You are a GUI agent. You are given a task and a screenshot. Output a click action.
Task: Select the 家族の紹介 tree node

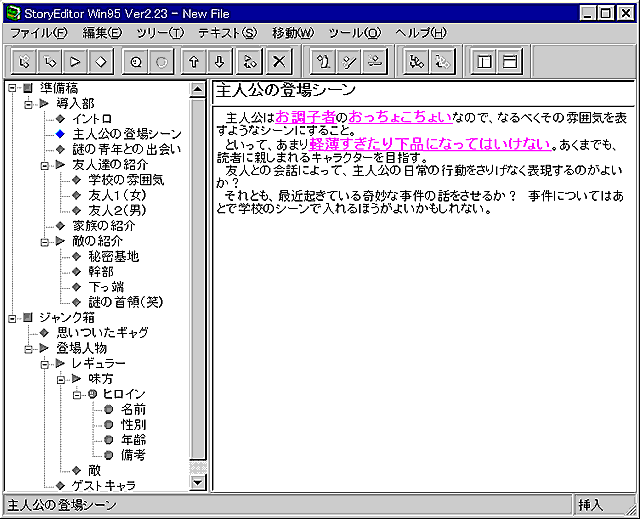(x=104, y=226)
